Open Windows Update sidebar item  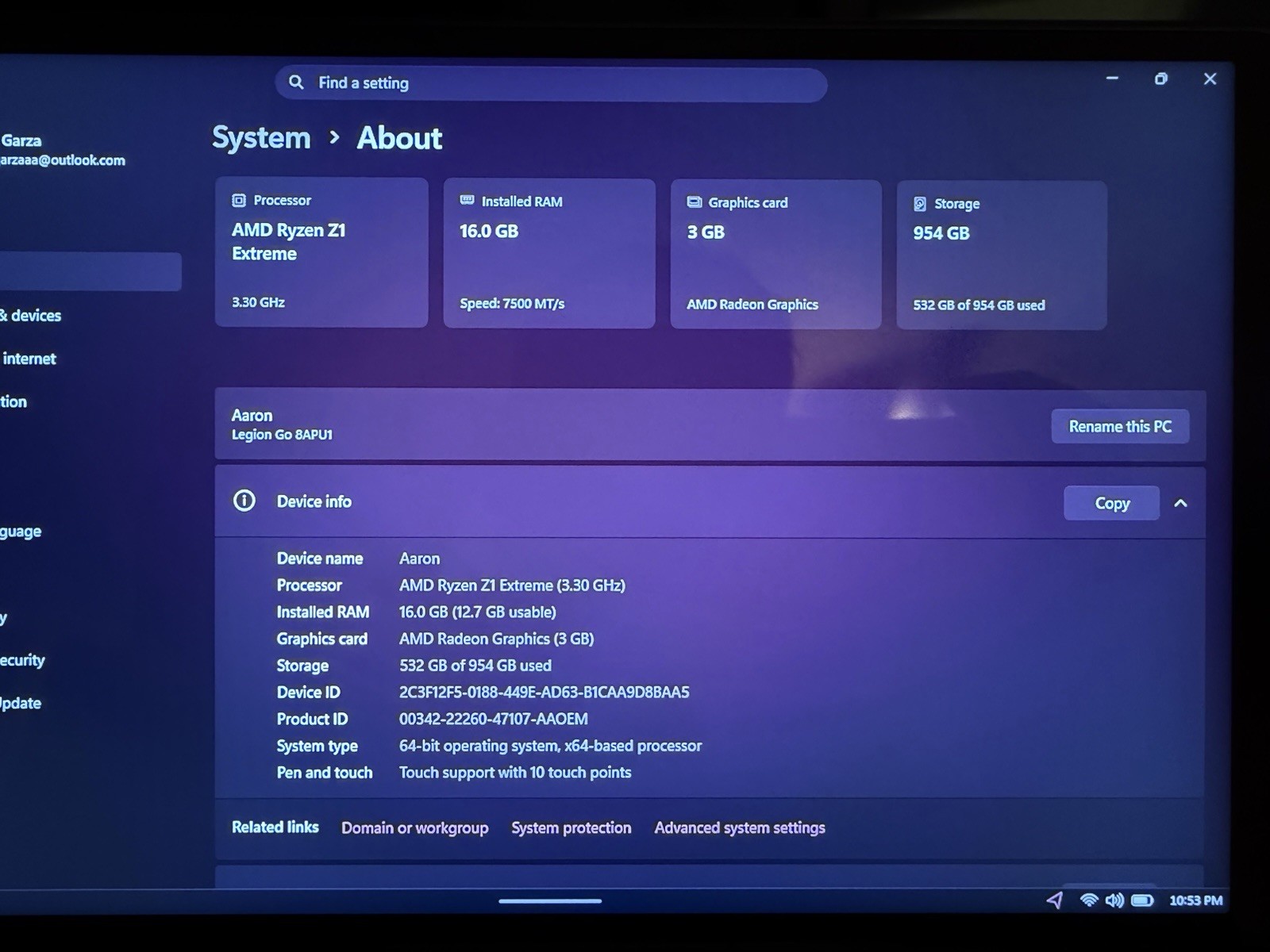[x=21, y=703]
